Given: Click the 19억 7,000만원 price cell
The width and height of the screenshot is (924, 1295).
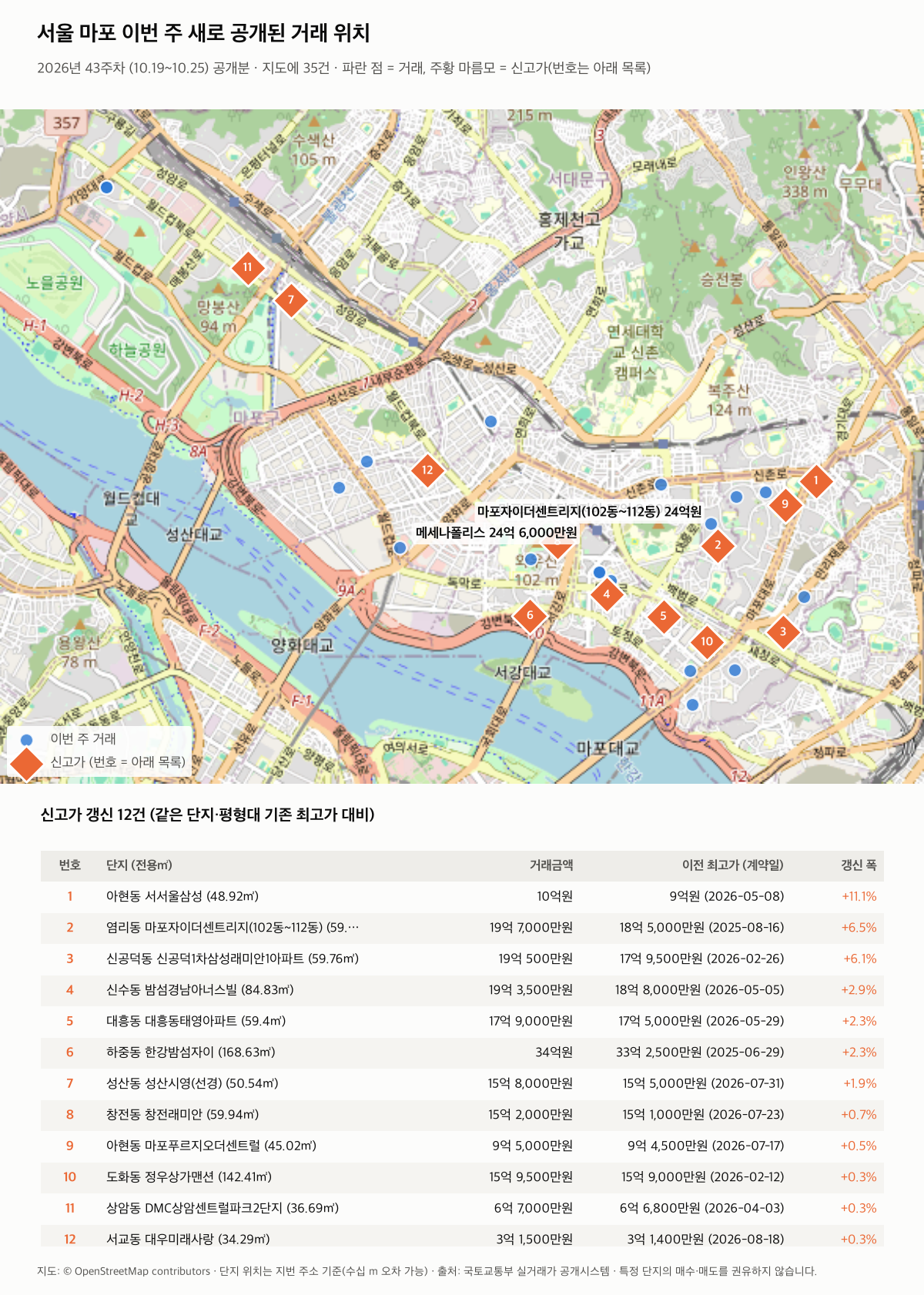Looking at the screenshot, I should point(531,928).
